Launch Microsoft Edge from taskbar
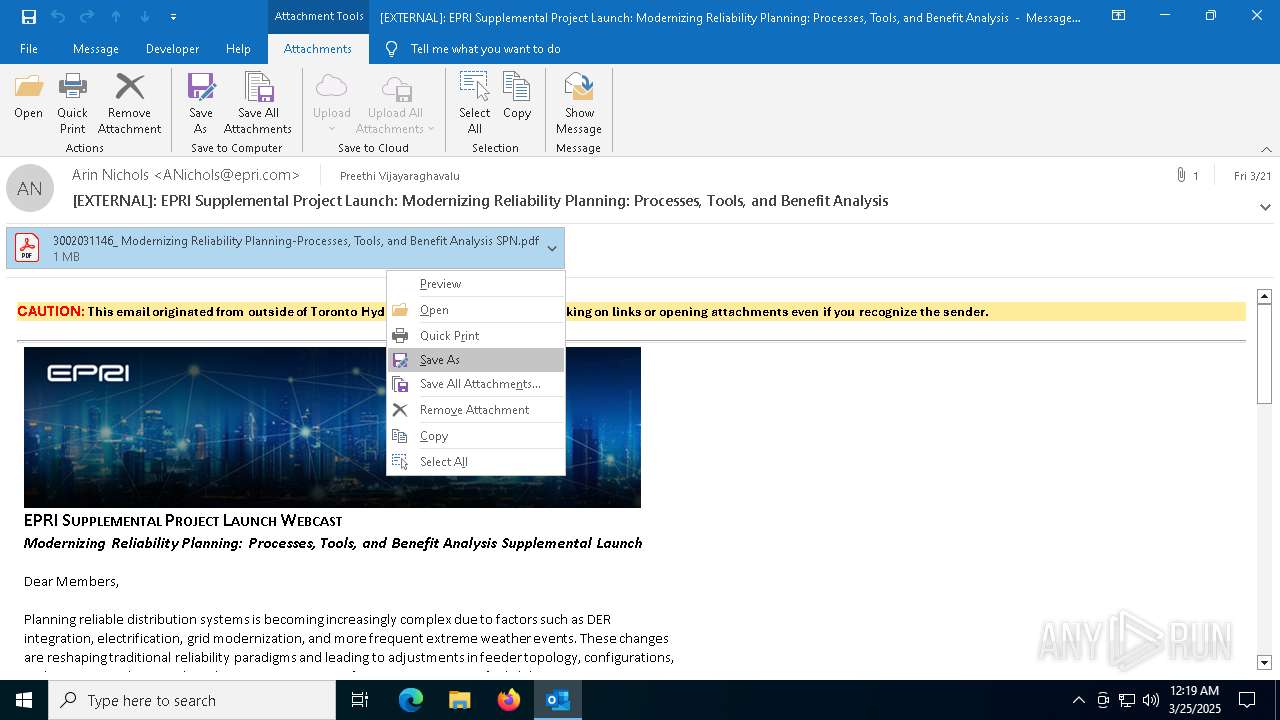 (411, 700)
